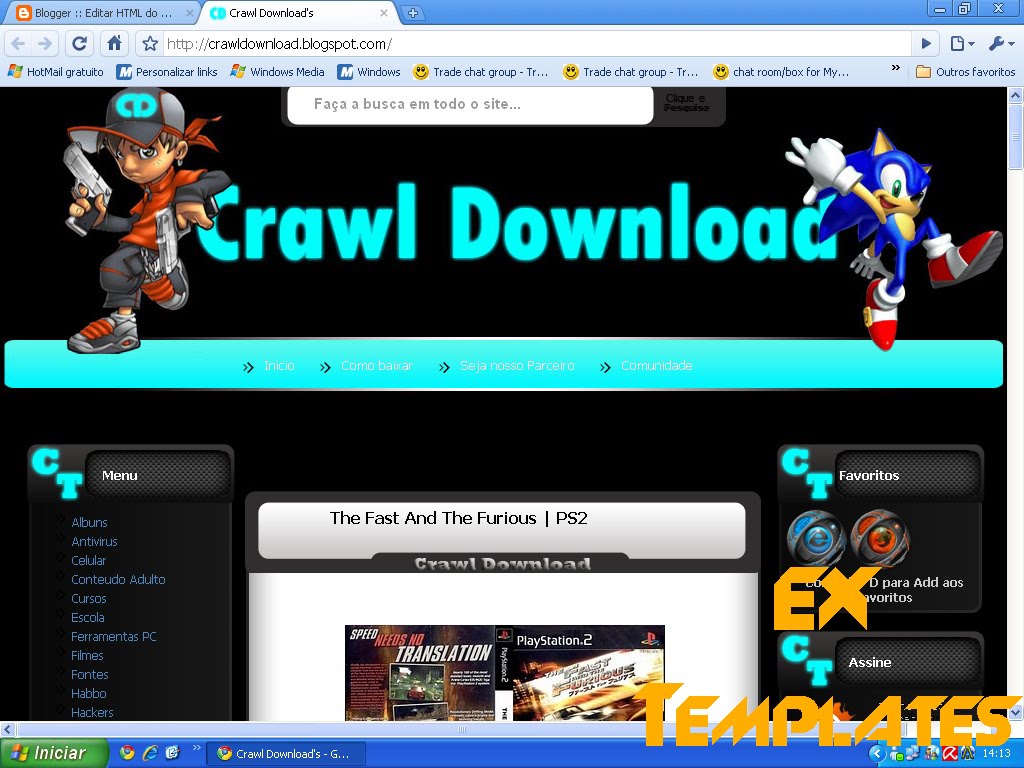Open the Escola category in Menu

coord(88,617)
